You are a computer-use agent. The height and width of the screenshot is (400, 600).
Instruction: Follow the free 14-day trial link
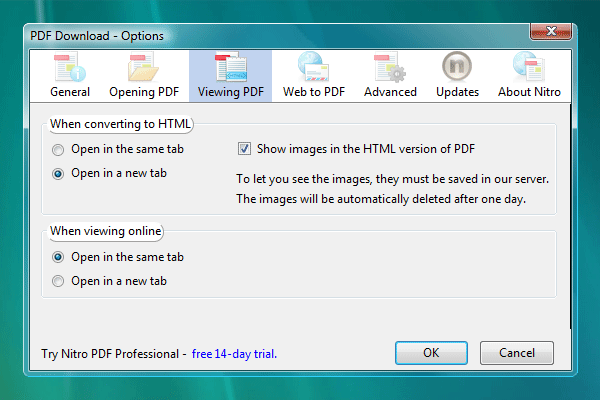234,354
